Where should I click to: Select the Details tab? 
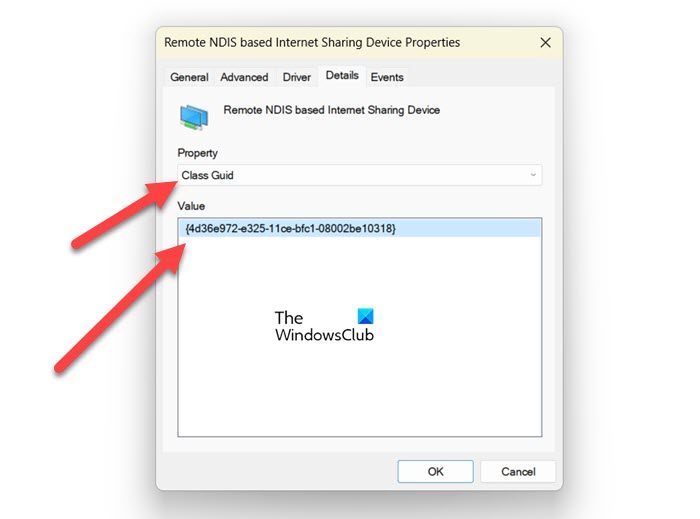point(342,75)
